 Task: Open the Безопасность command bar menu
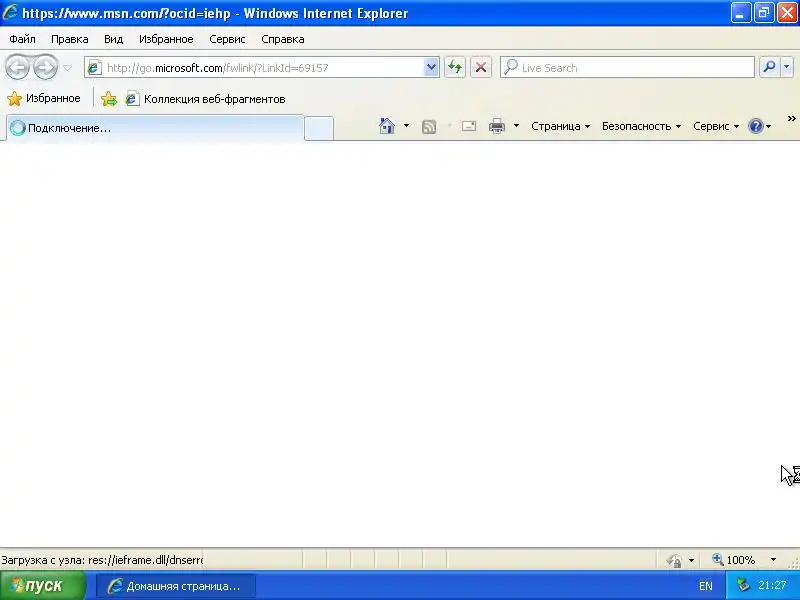click(x=641, y=126)
